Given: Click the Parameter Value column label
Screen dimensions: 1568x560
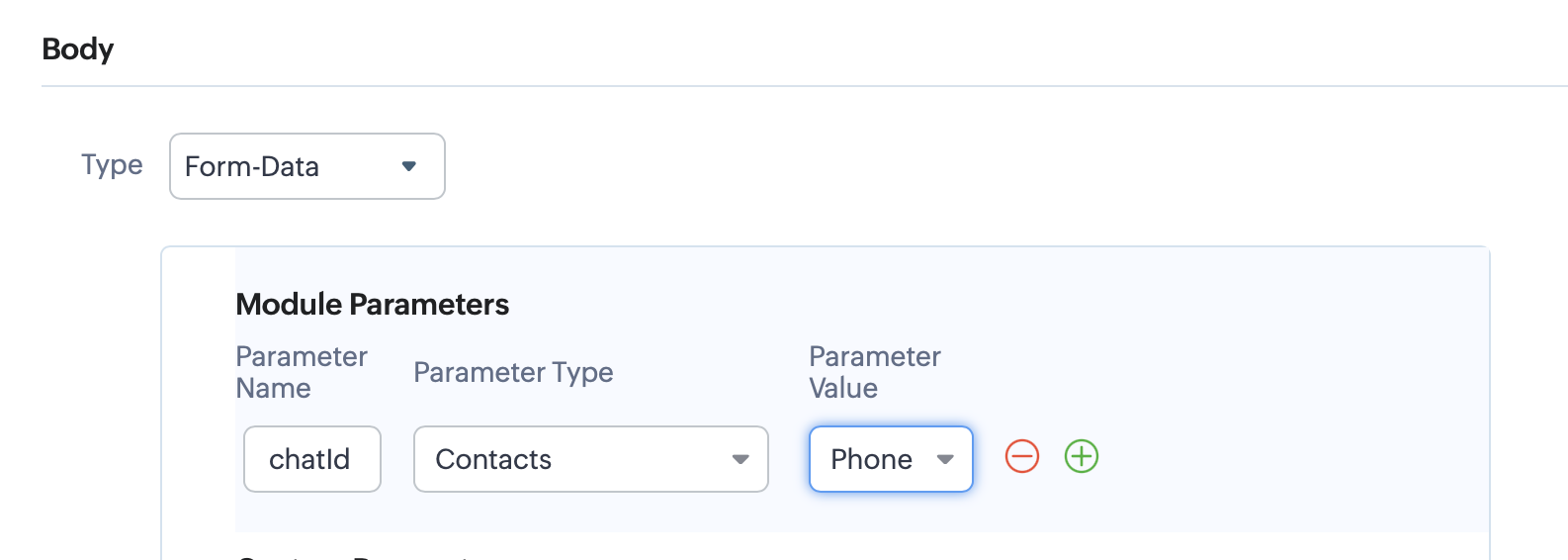Looking at the screenshot, I should click(x=874, y=372).
